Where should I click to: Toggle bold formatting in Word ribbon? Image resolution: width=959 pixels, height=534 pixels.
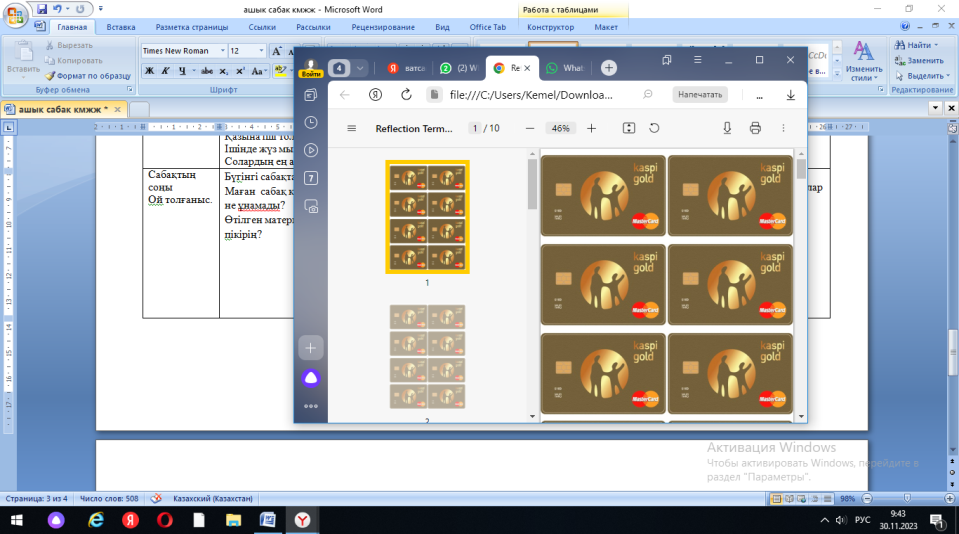149,71
